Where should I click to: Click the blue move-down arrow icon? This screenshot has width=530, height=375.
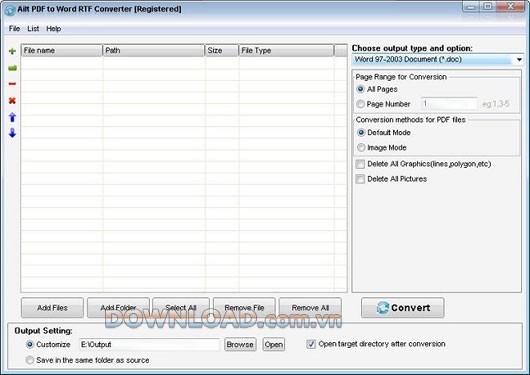12,133
